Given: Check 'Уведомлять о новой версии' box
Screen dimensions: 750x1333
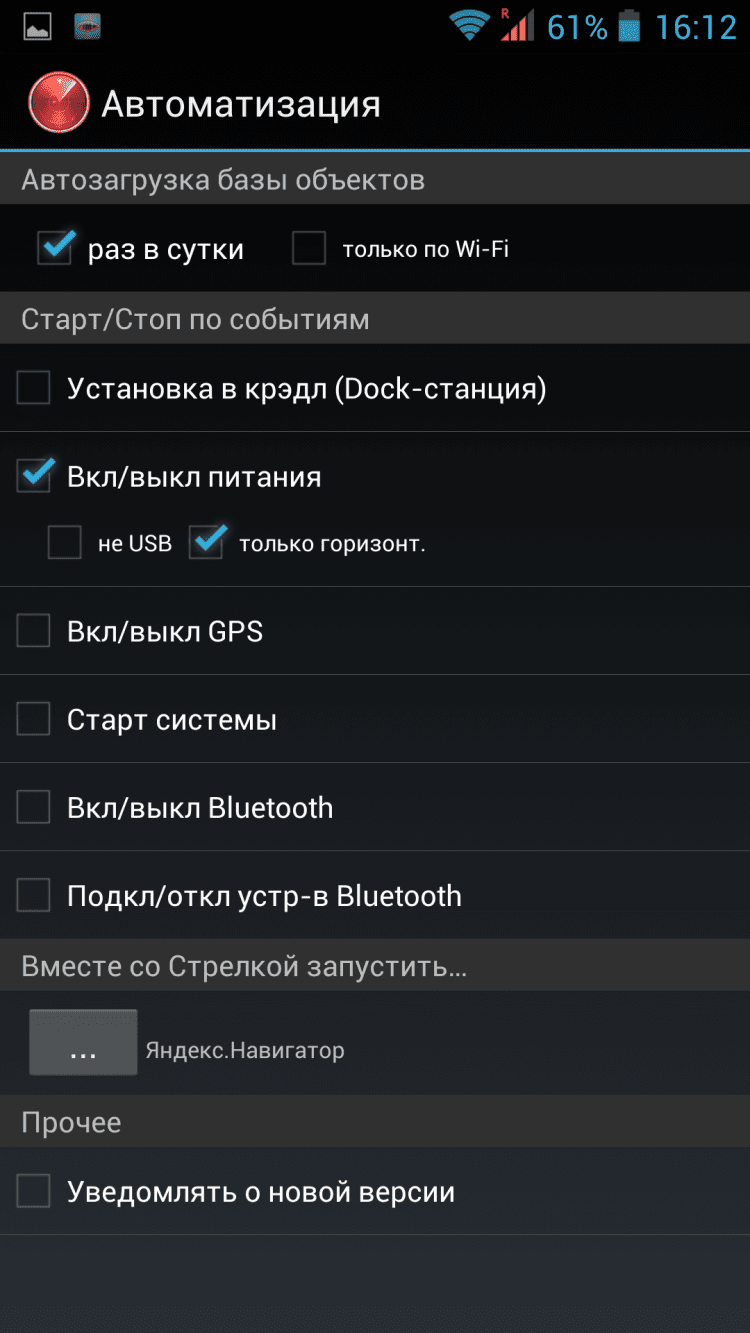Looking at the screenshot, I should [34, 1191].
